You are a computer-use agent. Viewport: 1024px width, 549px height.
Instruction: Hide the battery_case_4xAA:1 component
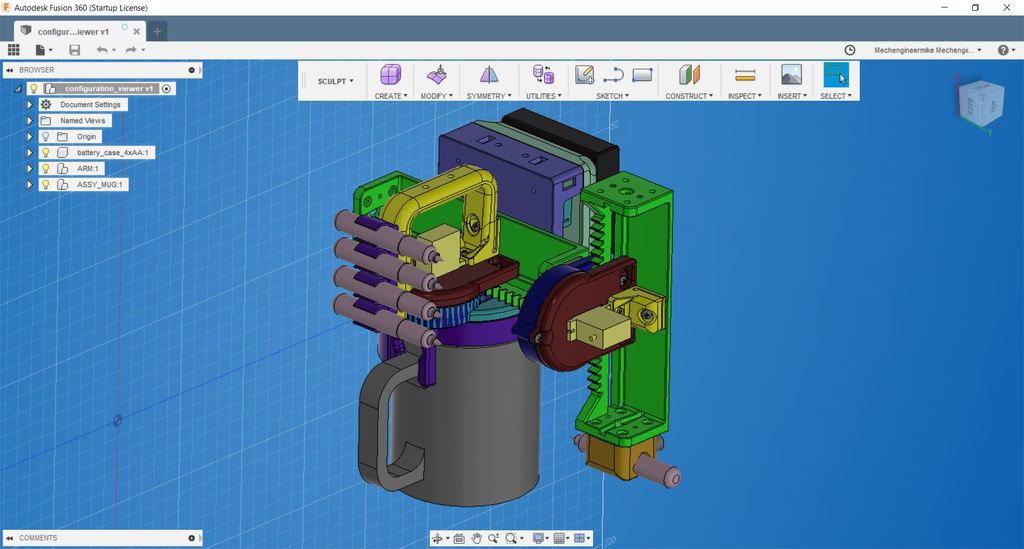(45, 153)
